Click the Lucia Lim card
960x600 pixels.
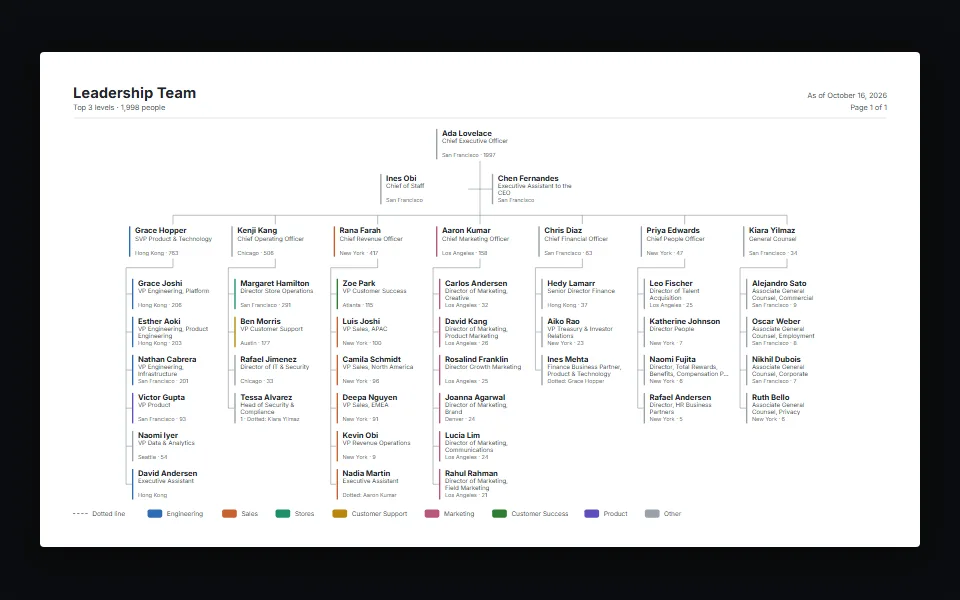tap(481, 446)
